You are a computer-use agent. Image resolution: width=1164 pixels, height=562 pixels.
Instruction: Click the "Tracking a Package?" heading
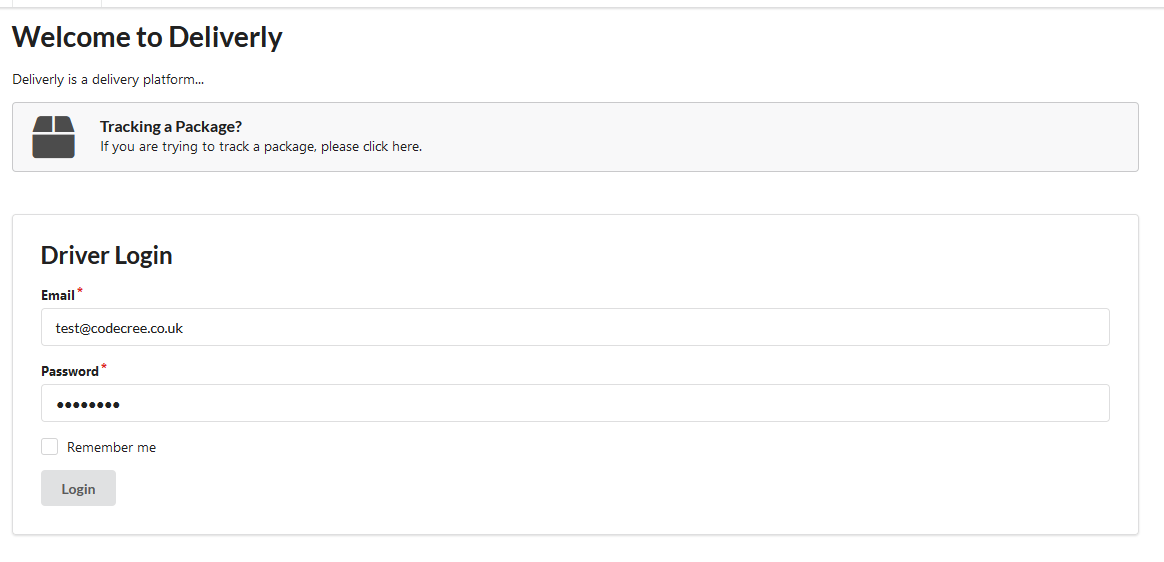[x=171, y=127]
